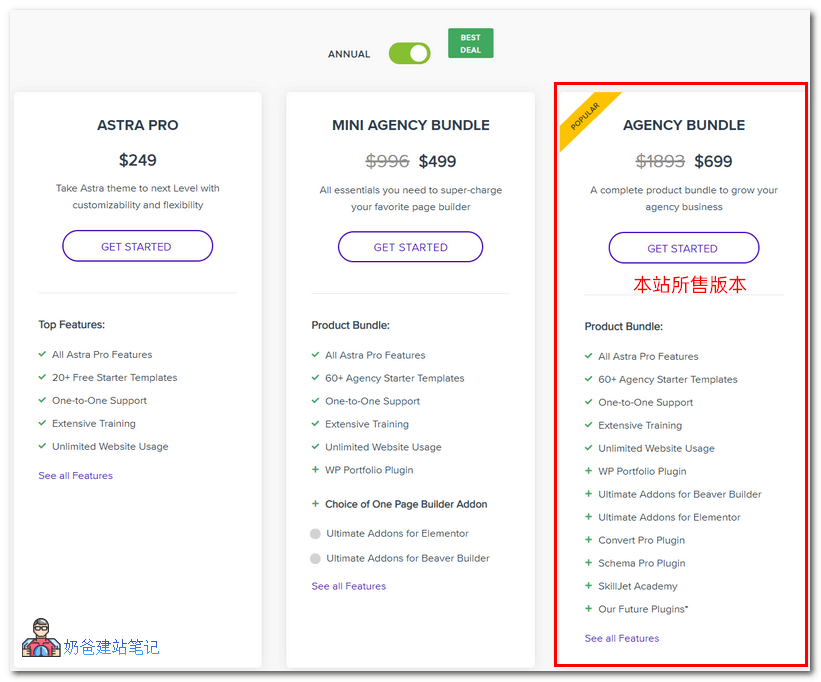821x682 pixels.
Task: Click plus icon beside Agency Ultimate Addons for Beaver Builder
Action: [x=589, y=494]
